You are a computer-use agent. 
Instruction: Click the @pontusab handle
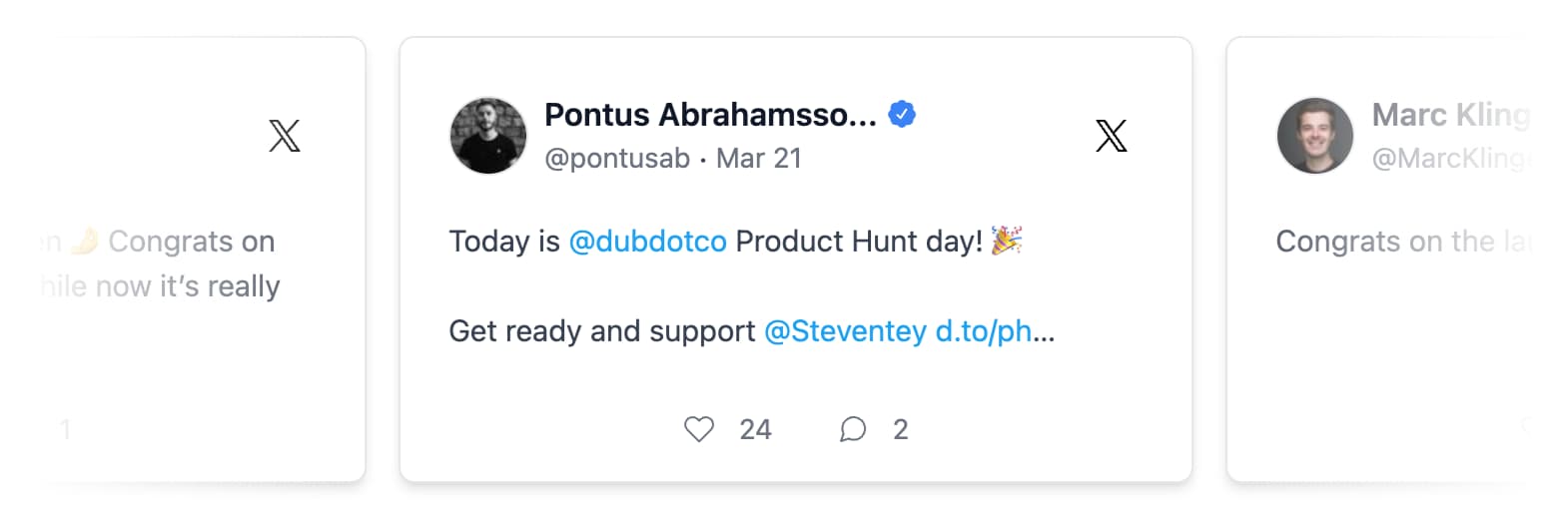click(617, 159)
